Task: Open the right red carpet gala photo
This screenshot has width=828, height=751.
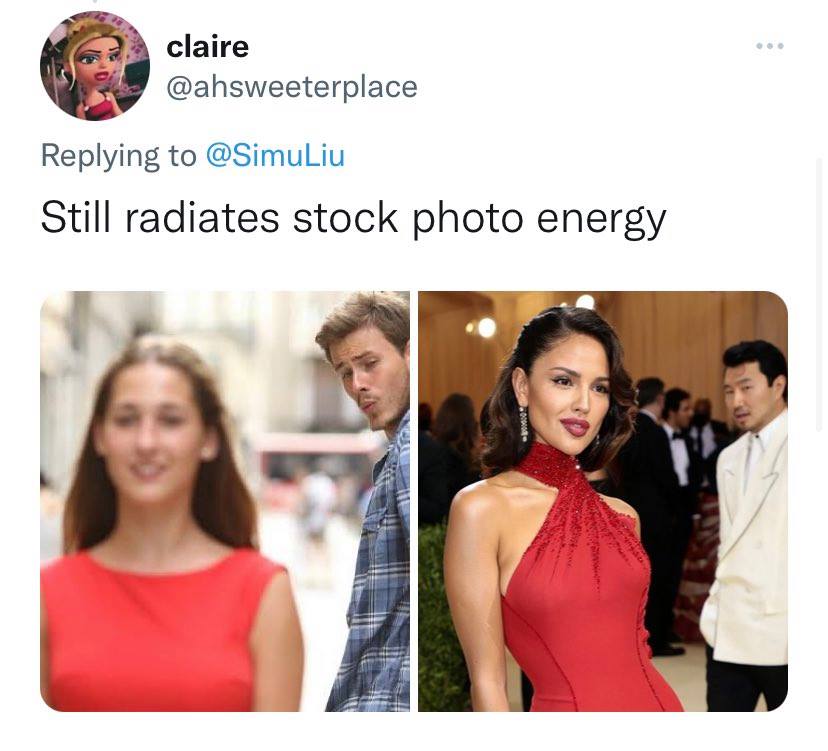Action: click(x=603, y=501)
